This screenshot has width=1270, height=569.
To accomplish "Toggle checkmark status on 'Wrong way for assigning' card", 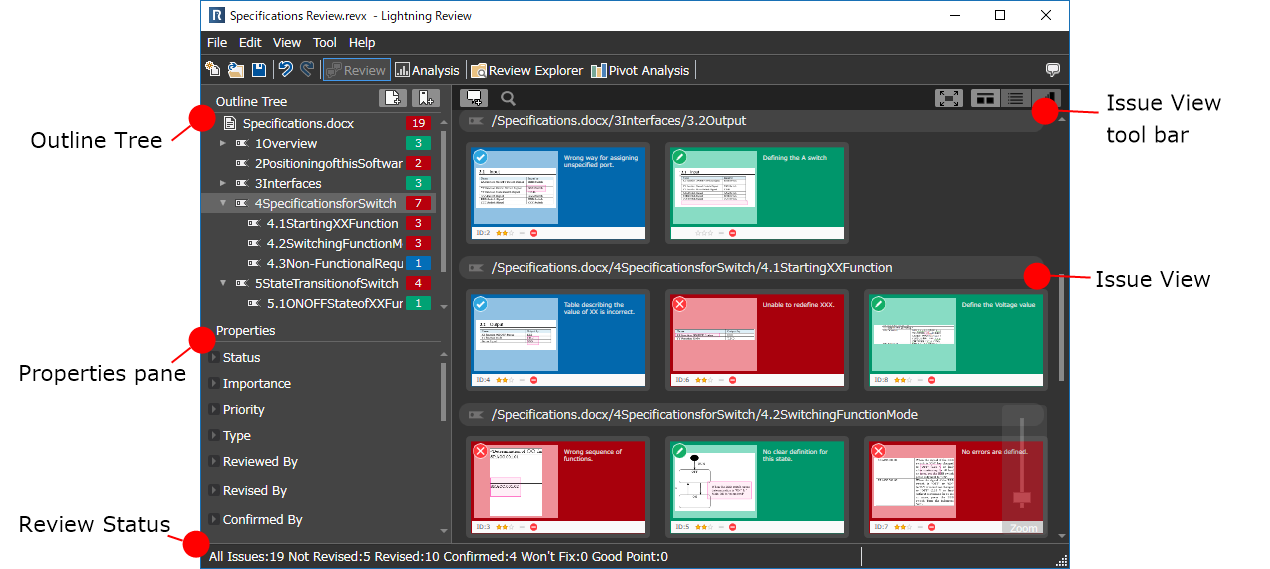I will 481,157.
